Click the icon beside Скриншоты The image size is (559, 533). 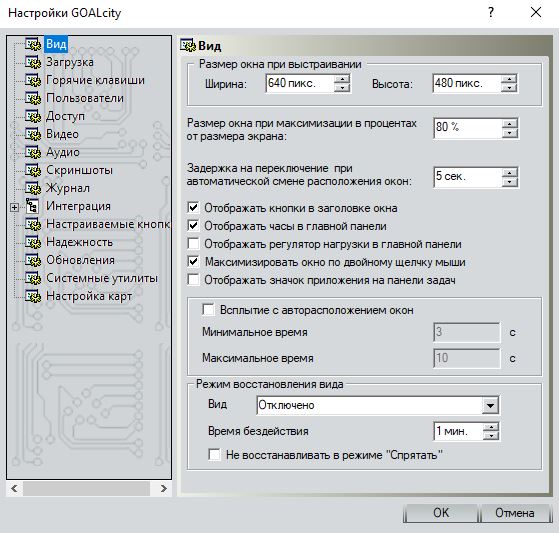[x=33, y=170]
